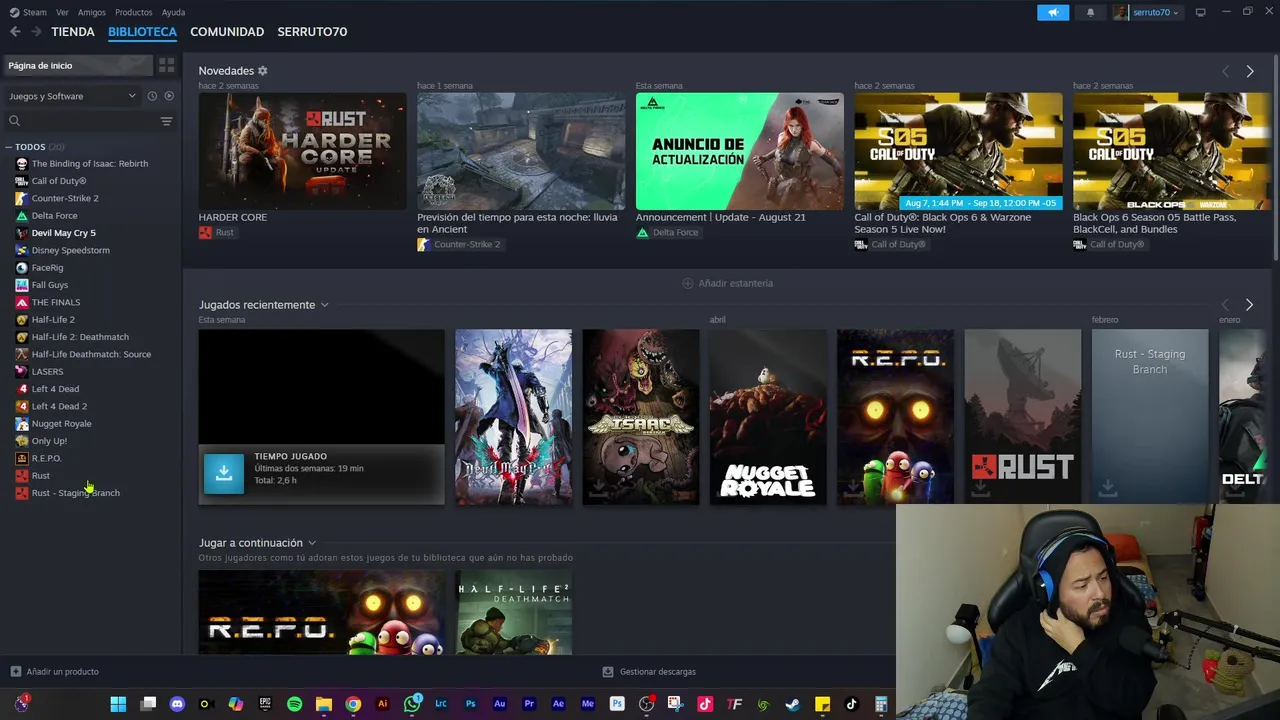Open Spotify from taskbar
Viewport: 1280px width, 720px height.
[x=294, y=704]
